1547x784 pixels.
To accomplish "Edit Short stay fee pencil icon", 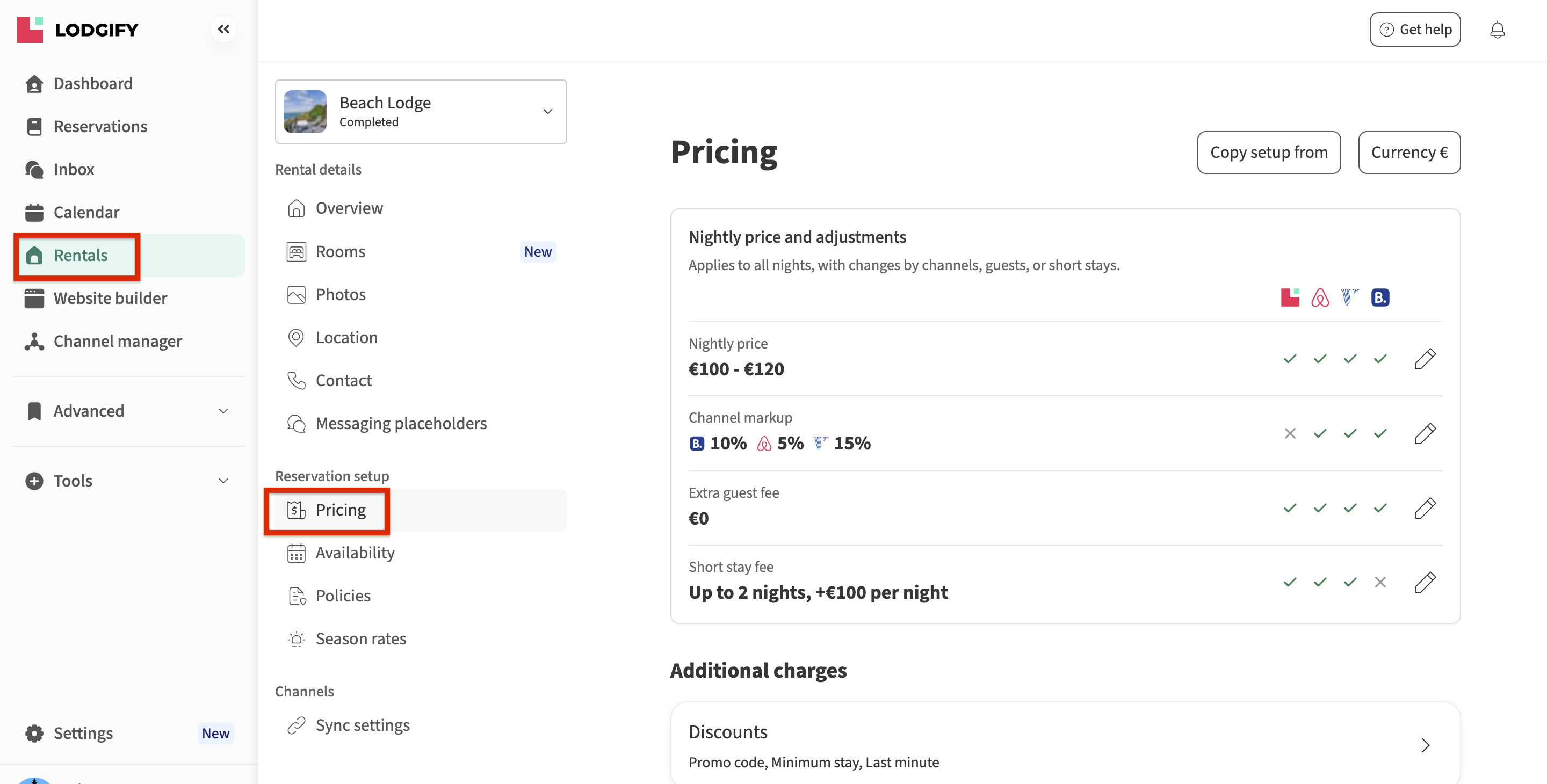I will [x=1425, y=582].
